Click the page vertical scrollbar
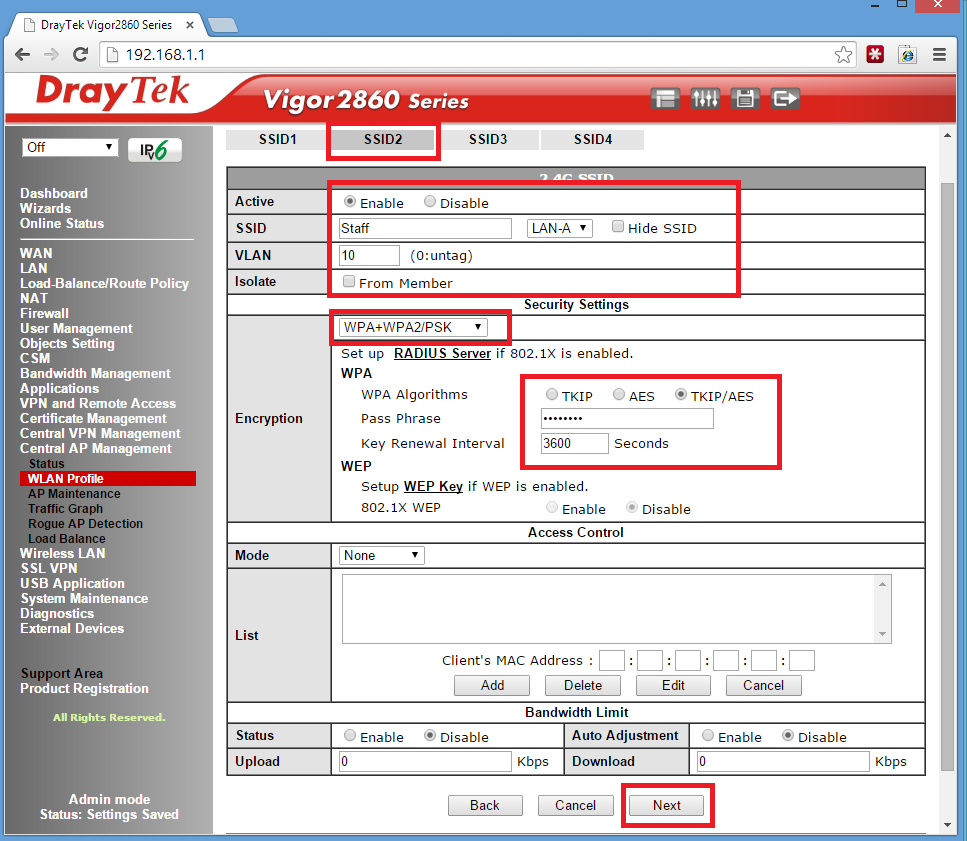Image resolution: width=967 pixels, height=841 pixels. point(947,477)
